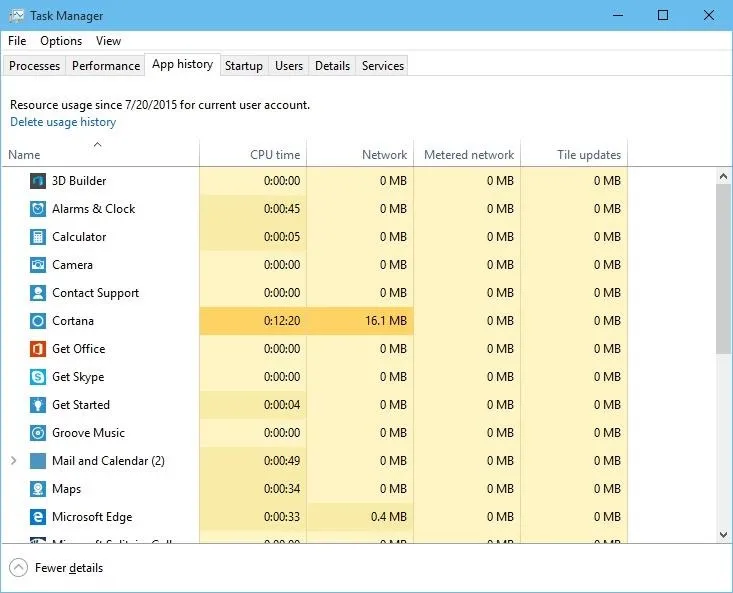The width and height of the screenshot is (733, 593).
Task: Click the Camera app icon
Action: pos(38,265)
